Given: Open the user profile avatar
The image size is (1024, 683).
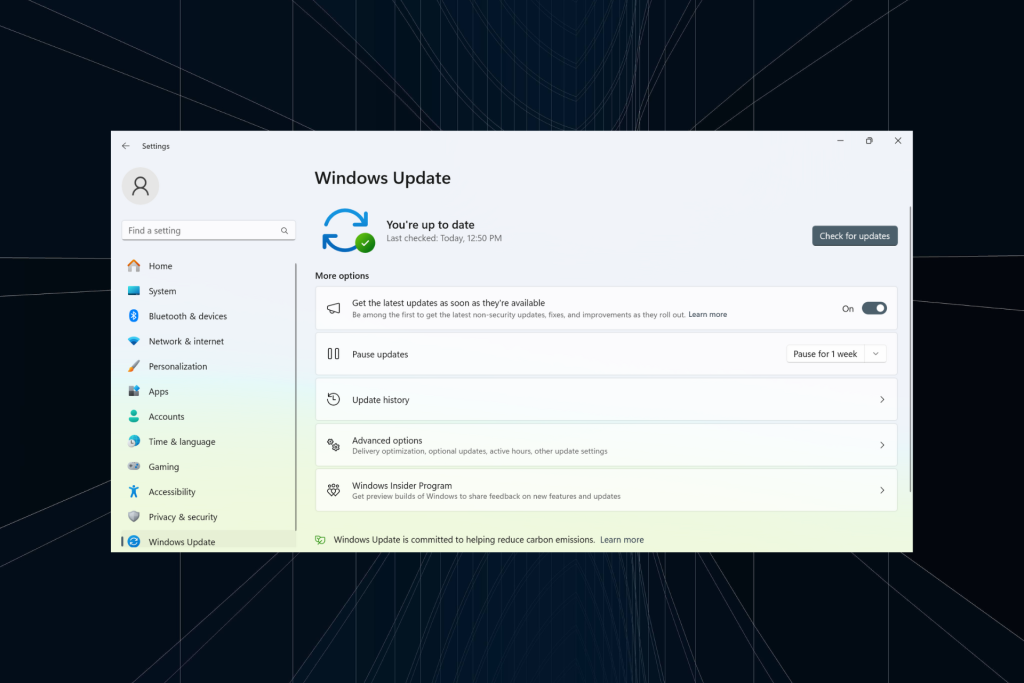Looking at the screenshot, I should point(140,186).
